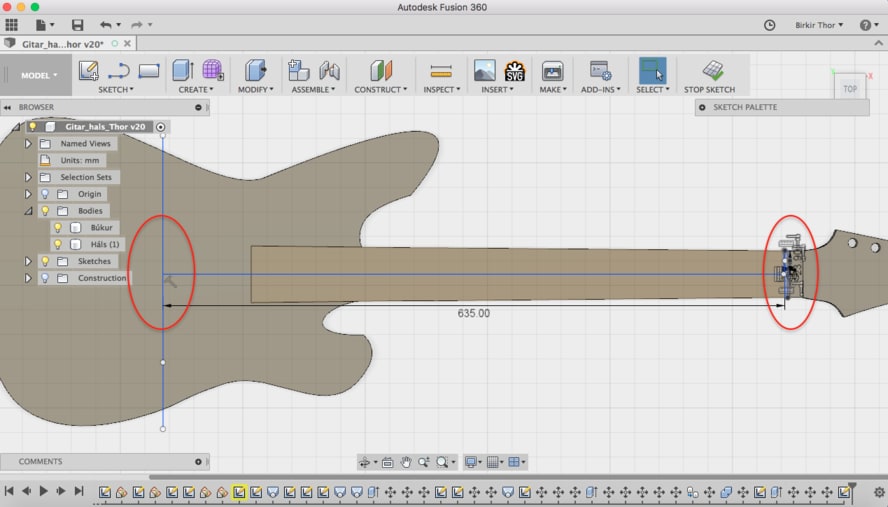Jump to the timeline end
The height and width of the screenshot is (507, 888).
coord(79,491)
